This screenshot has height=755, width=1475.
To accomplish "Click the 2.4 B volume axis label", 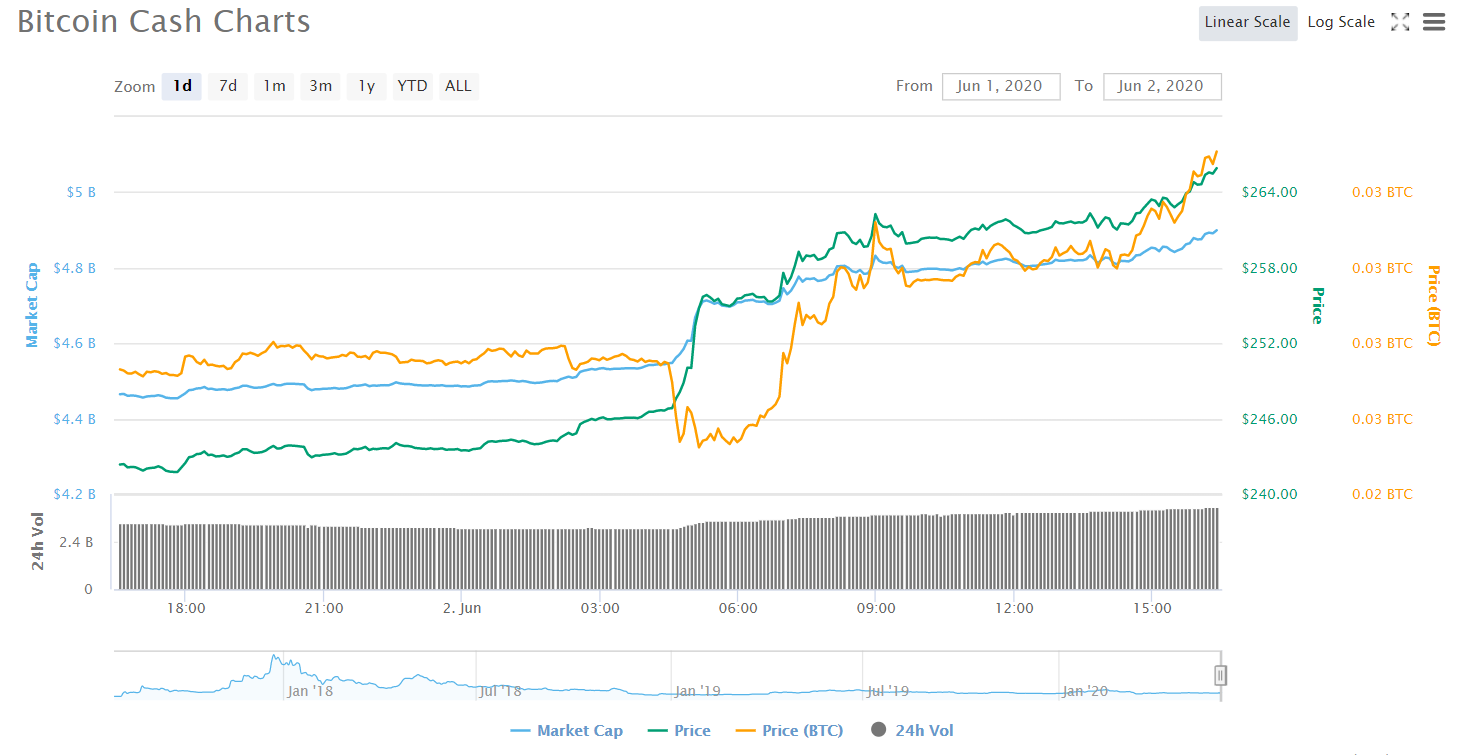I will click(76, 542).
